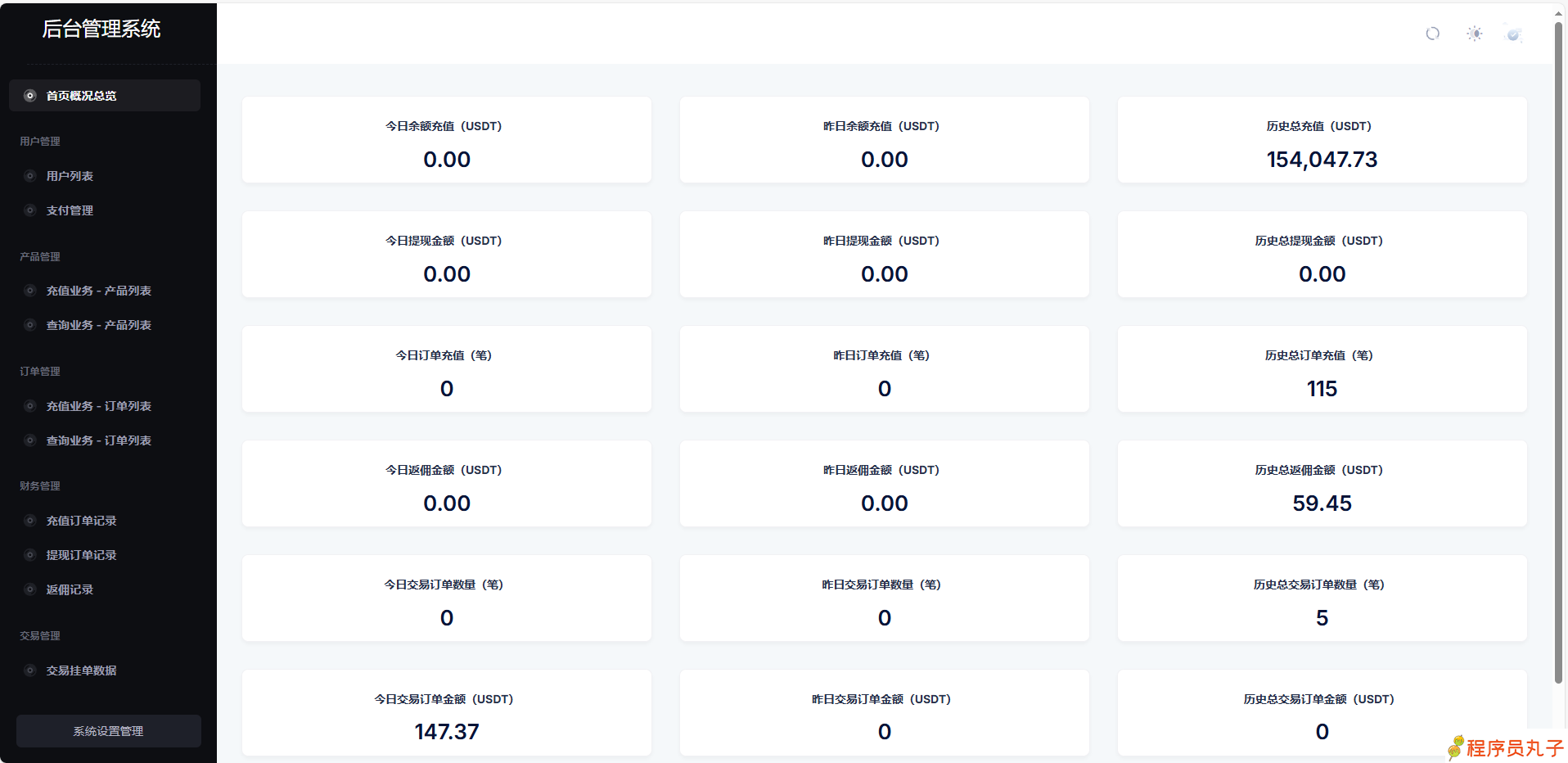Select the 今日交易订单金额 (USDT) card
Viewport: 1568px width, 763px height.
click(x=447, y=713)
